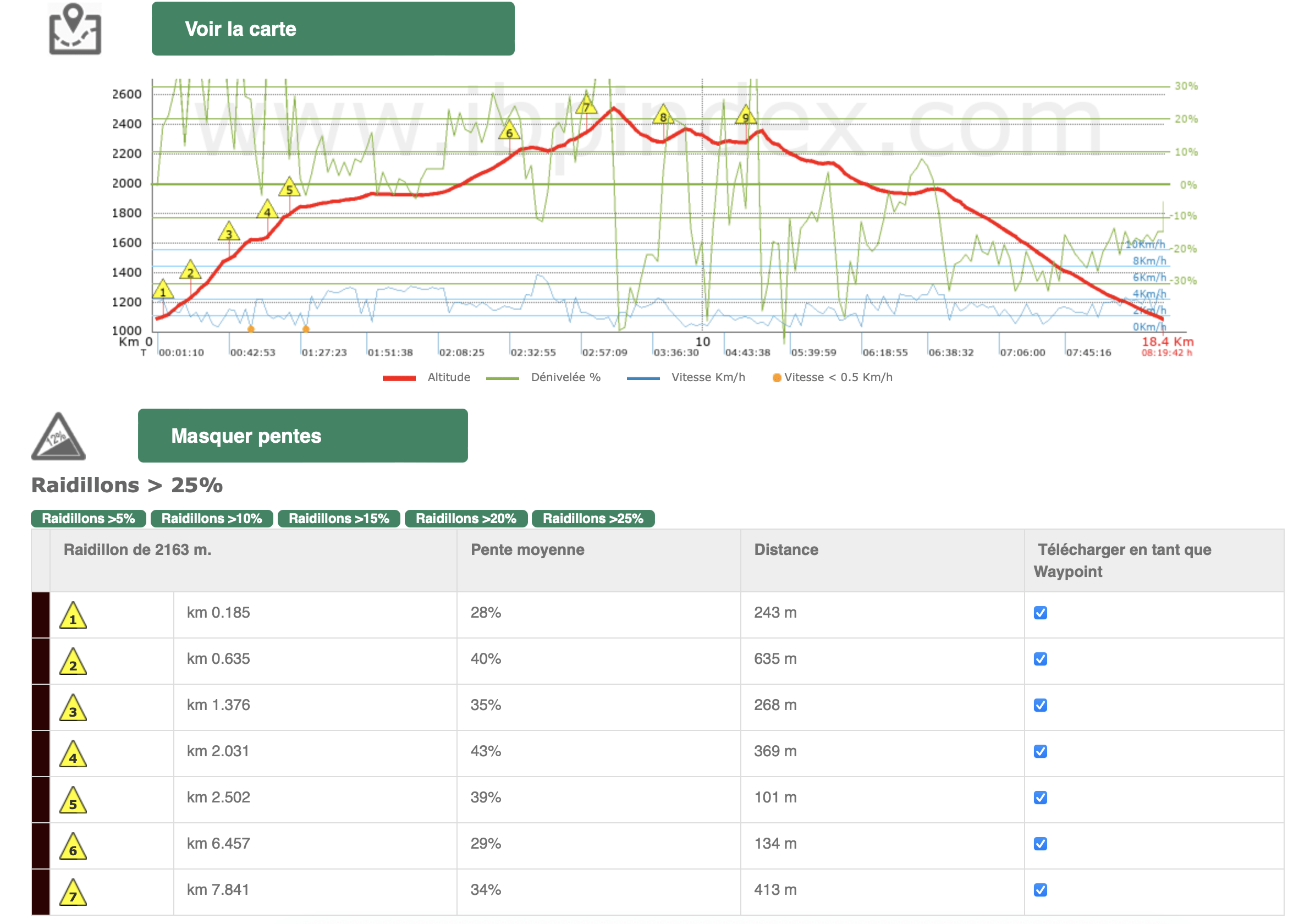Click the red Altitude legend swatch
The height and width of the screenshot is (924, 1310).
[x=399, y=378]
